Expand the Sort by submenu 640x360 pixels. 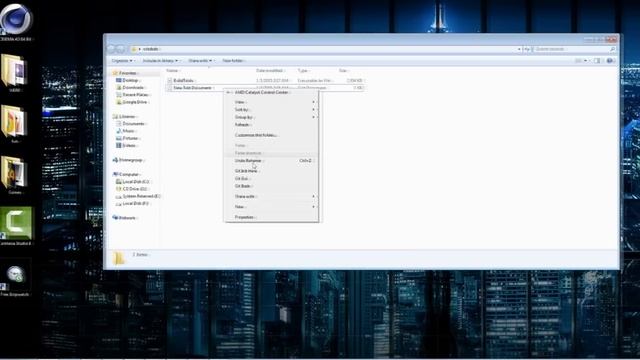(271, 110)
